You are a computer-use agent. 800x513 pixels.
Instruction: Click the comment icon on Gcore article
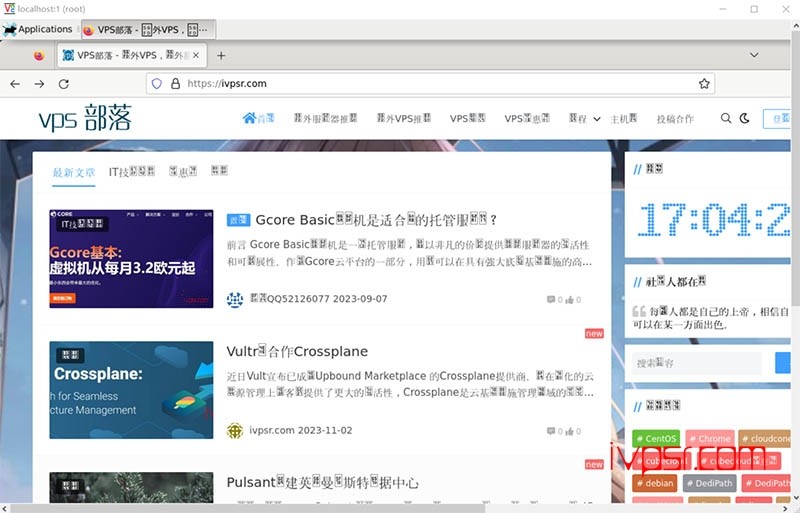[x=551, y=300]
